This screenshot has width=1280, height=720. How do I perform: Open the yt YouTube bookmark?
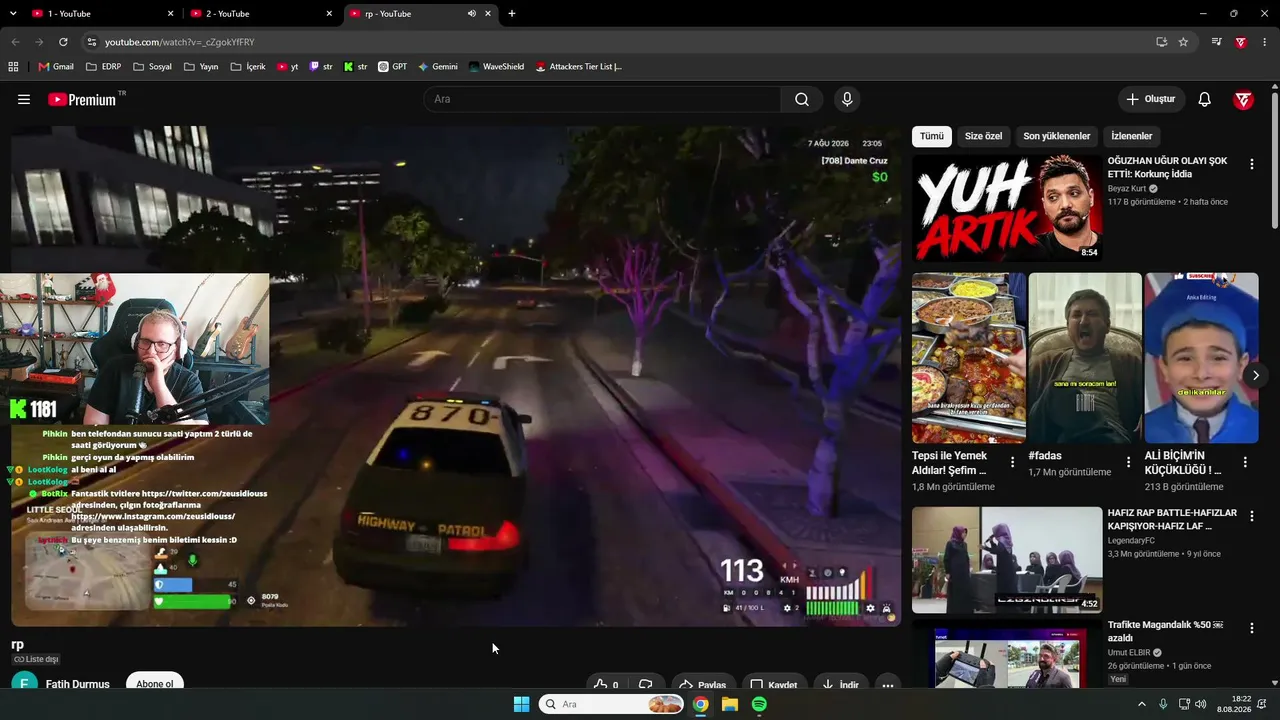(288, 67)
